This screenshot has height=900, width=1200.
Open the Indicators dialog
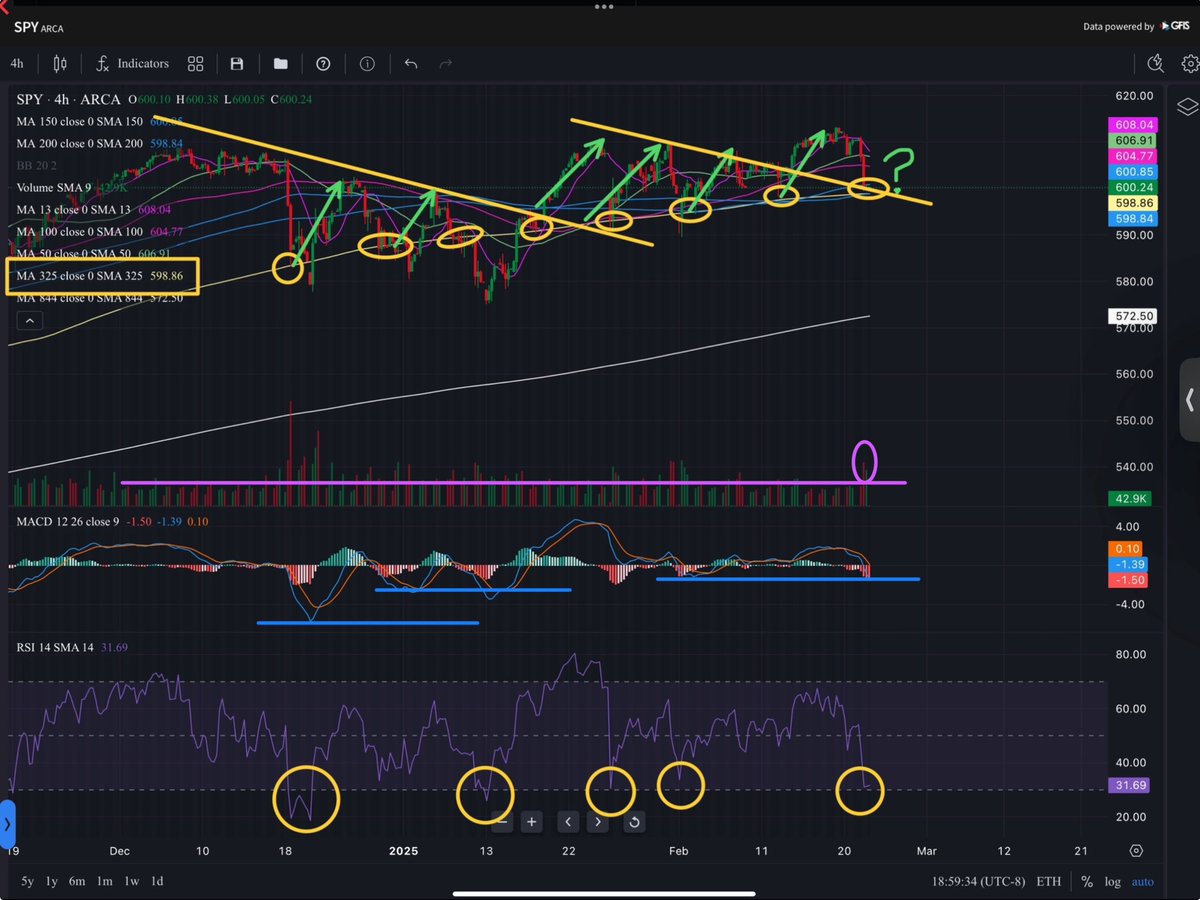coord(132,63)
